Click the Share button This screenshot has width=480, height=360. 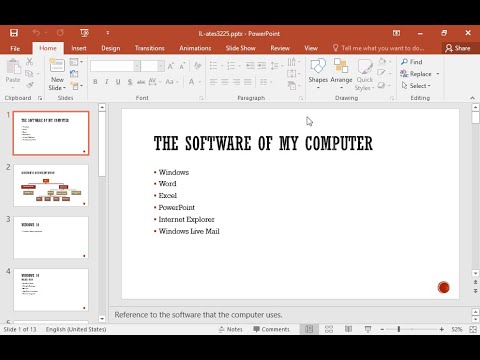458,48
